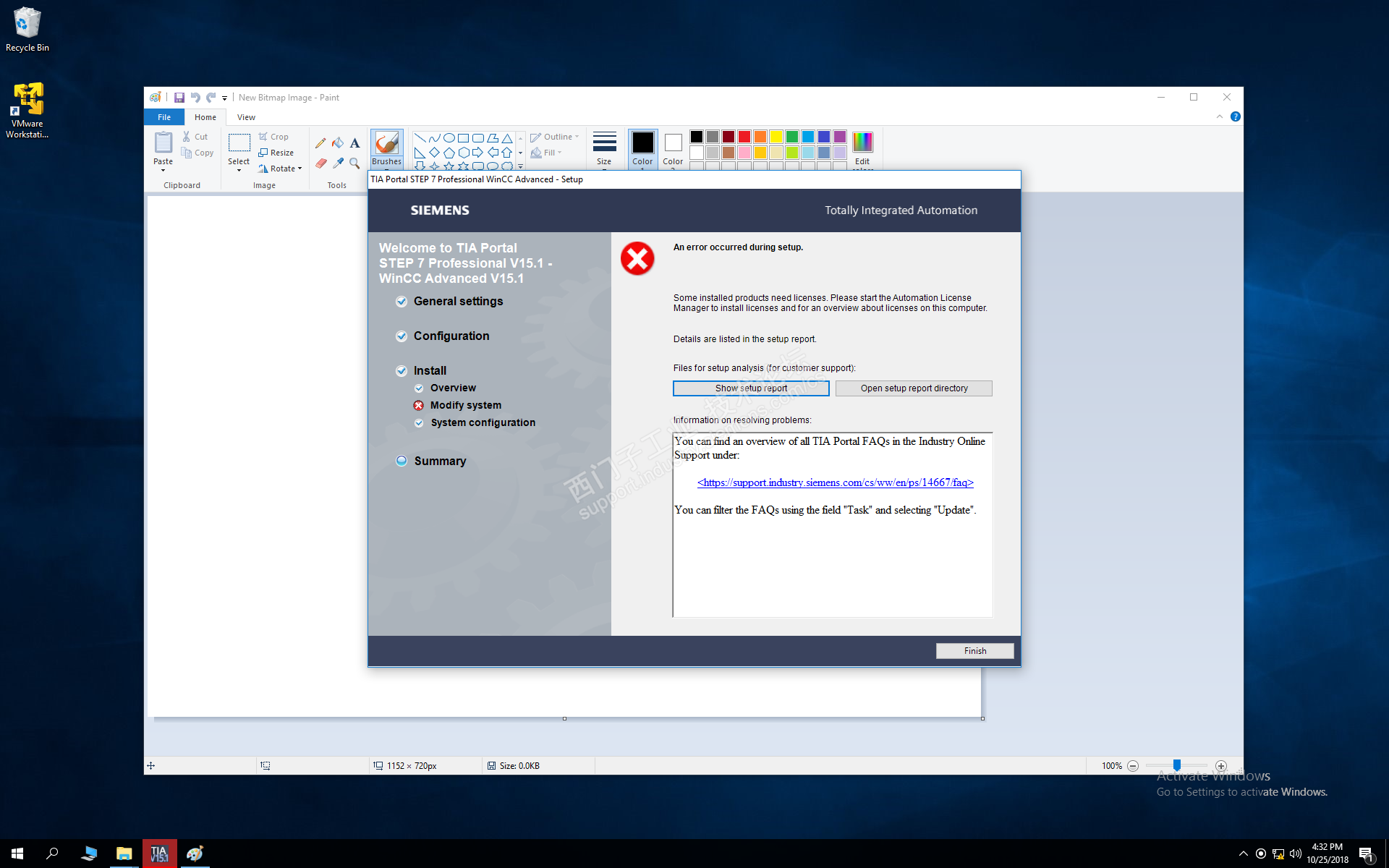Select the Color picker eyedropper tool
The height and width of the screenshot is (868, 1389).
click(338, 163)
